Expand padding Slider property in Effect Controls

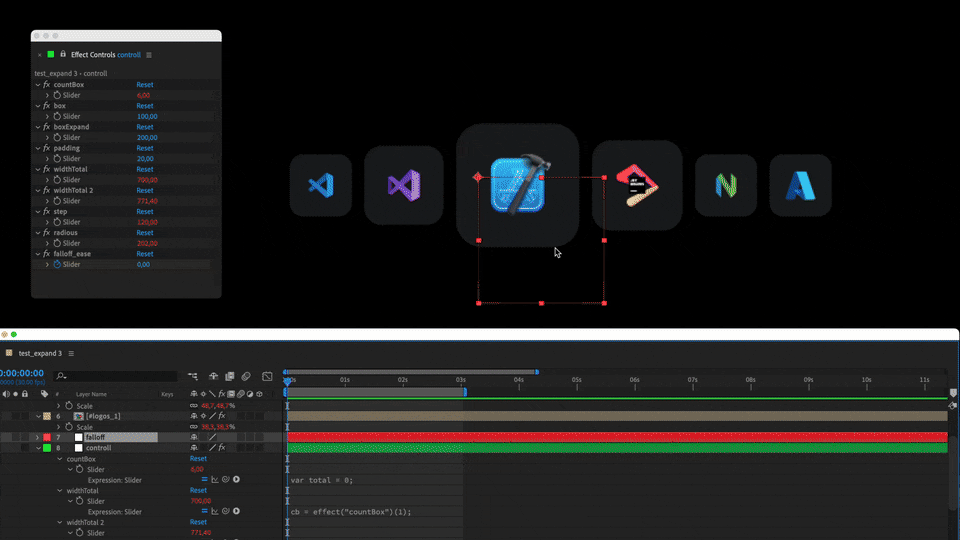pos(47,159)
